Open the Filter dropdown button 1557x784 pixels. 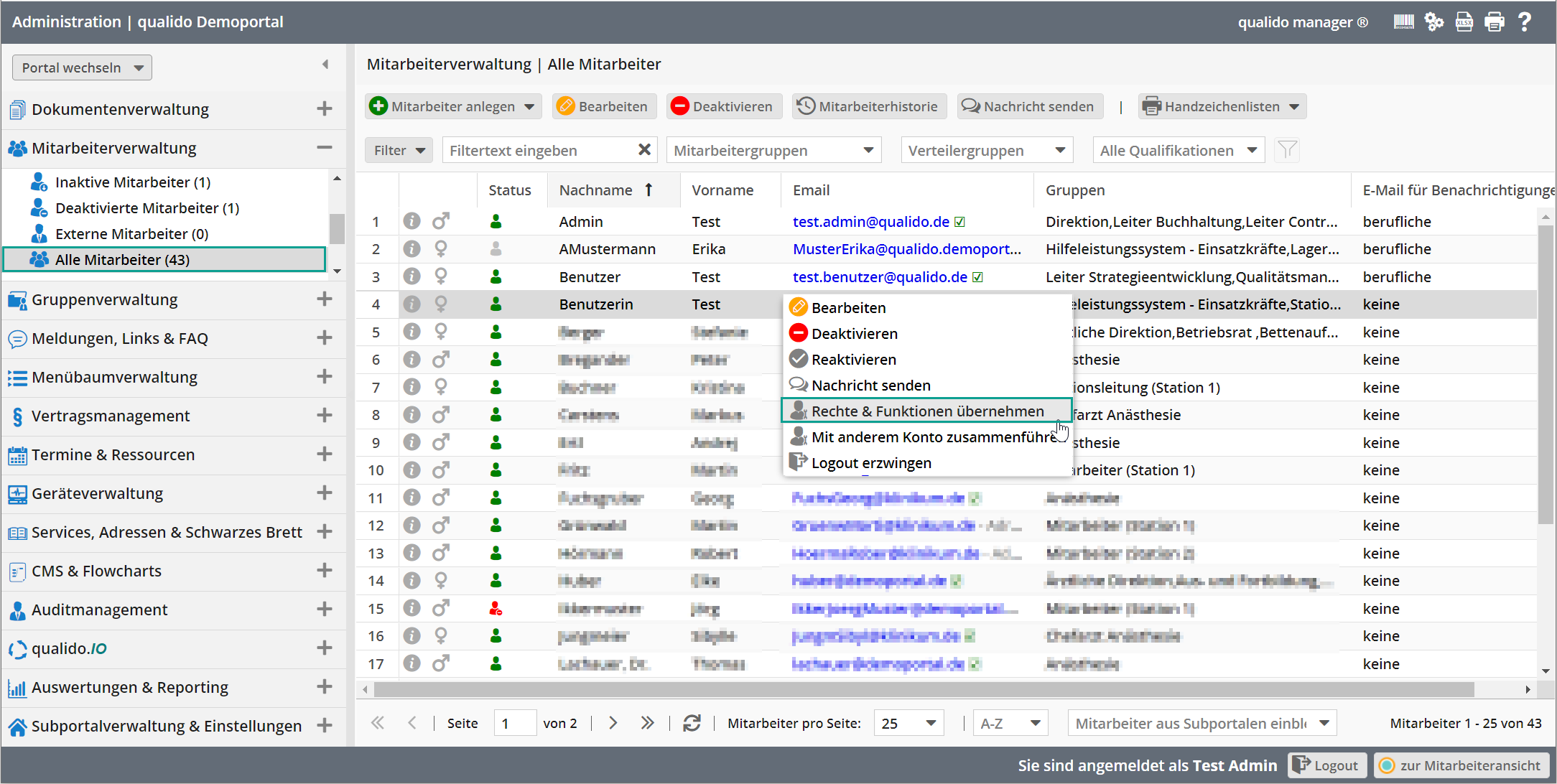click(399, 150)
